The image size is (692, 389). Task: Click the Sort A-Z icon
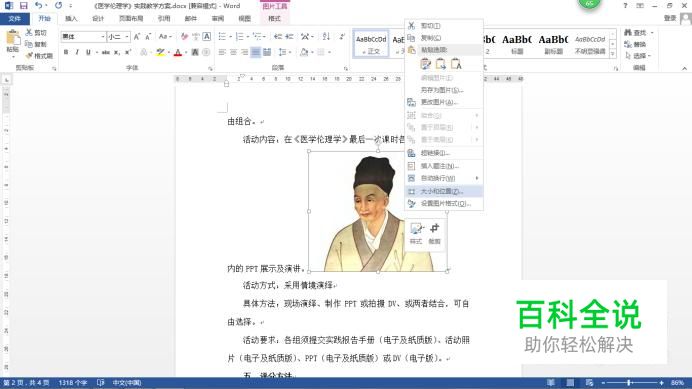click(326, 37)
